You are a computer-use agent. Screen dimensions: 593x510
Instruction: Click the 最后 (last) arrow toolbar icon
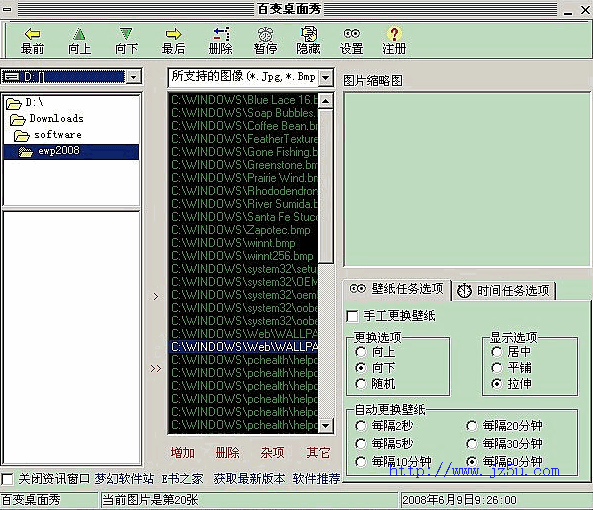point(173,34)
